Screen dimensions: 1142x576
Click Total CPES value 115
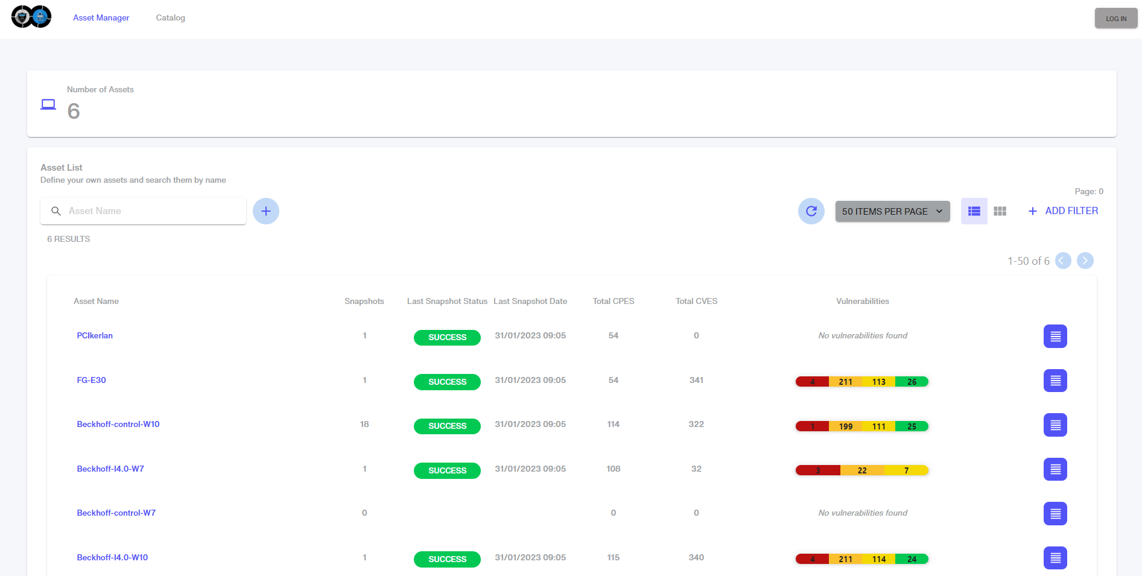613,557
